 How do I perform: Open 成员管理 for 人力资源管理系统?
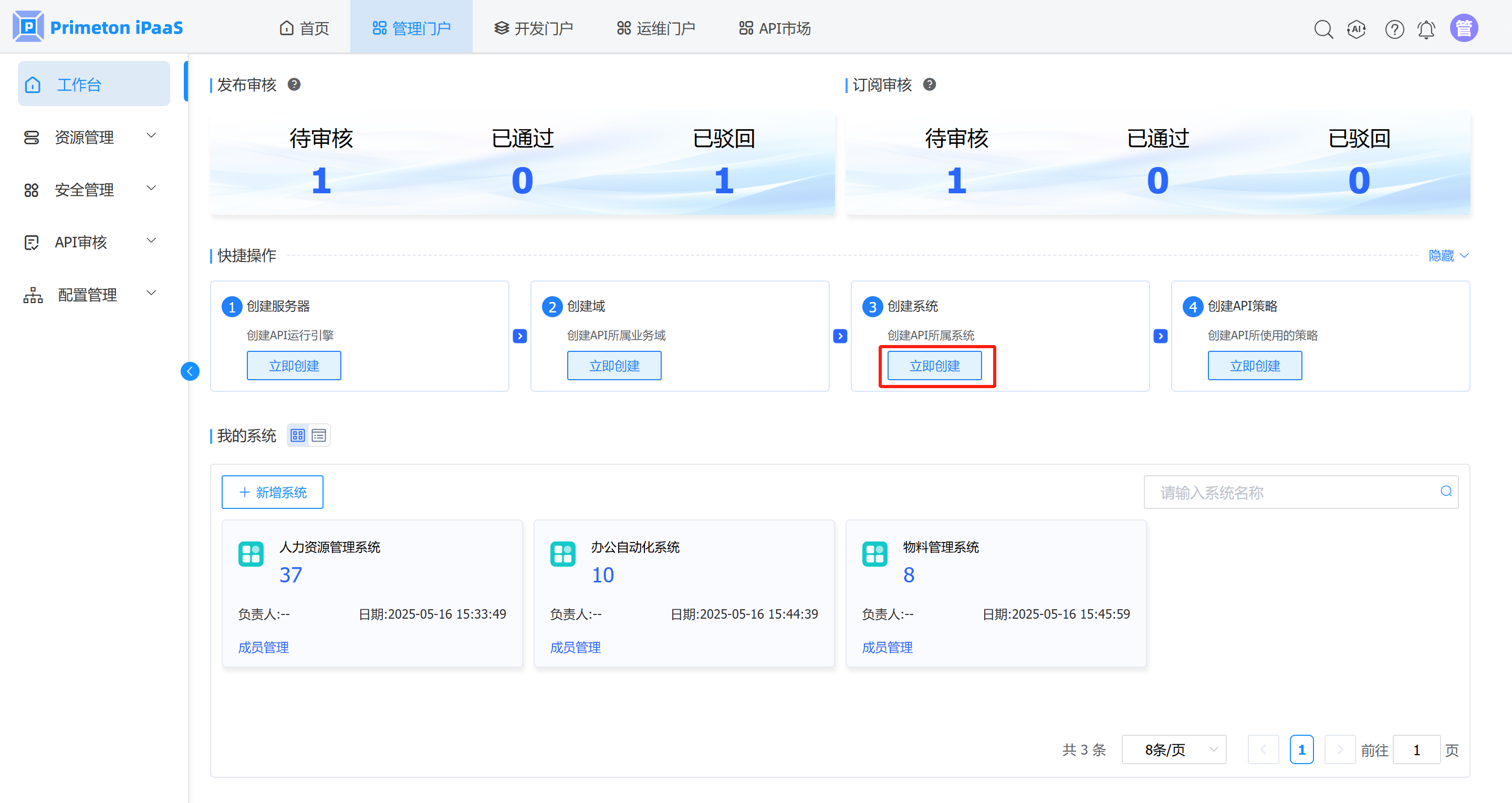[x=264, y=647]
